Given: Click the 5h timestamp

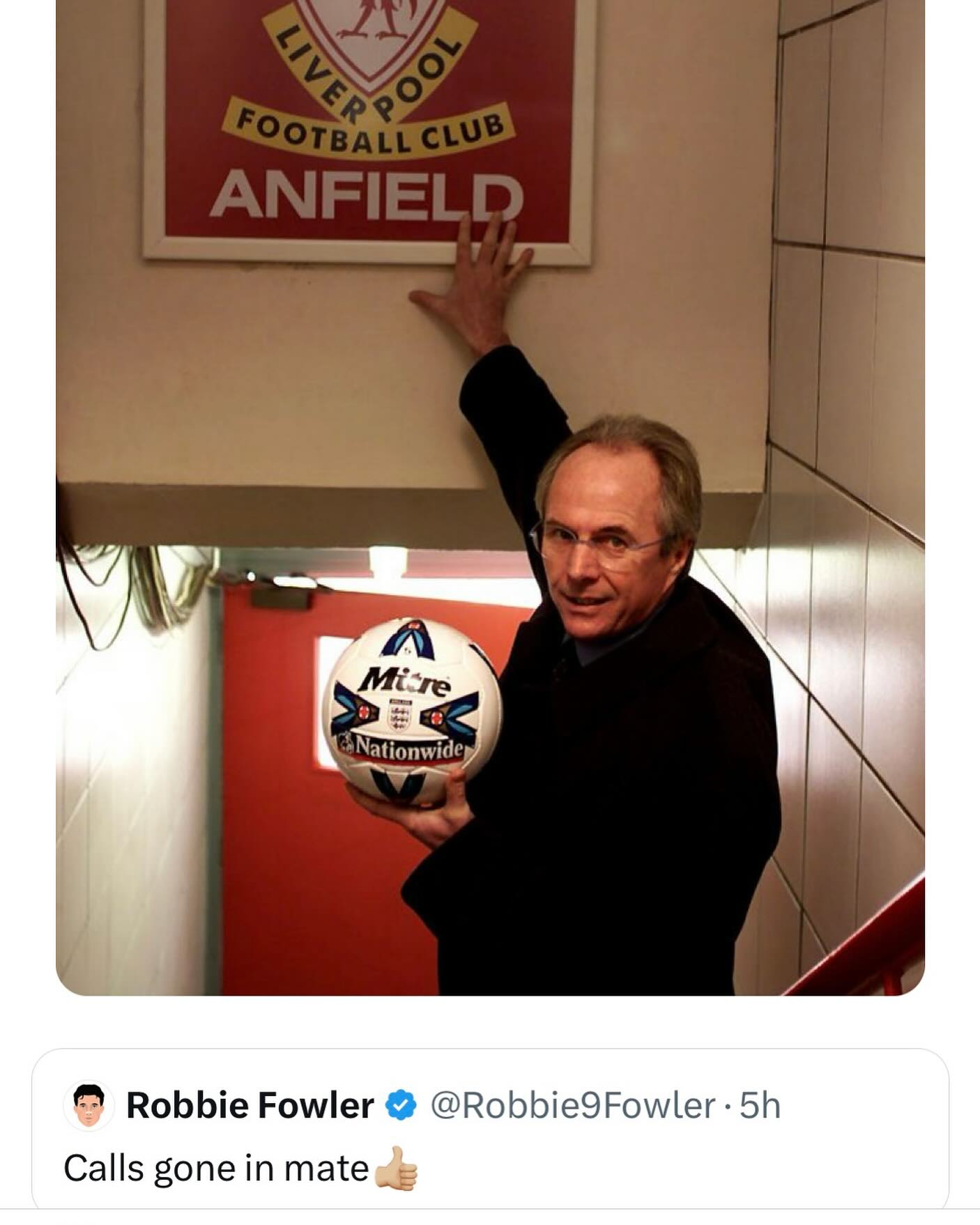Looking at the screenshot, I should click(760, 1106).
